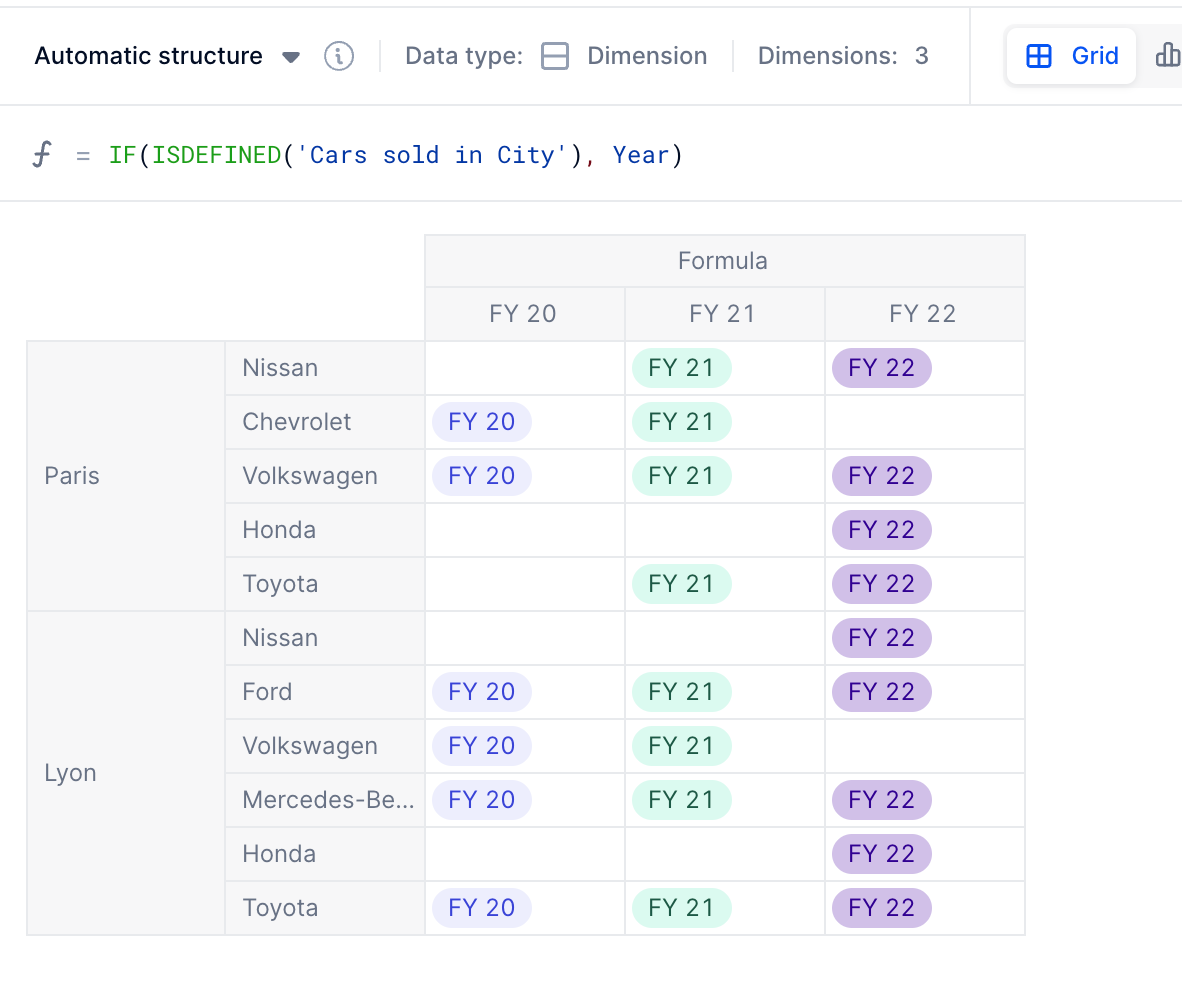Select the FY 22 chip in Lyon Toyota row

click(881, 908)
